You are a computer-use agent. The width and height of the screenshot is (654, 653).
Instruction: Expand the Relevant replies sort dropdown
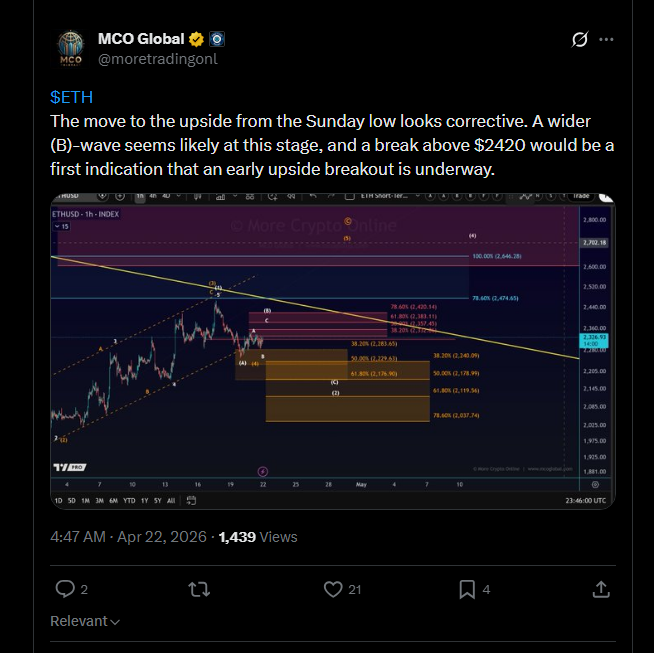click(x=85, y=621)
